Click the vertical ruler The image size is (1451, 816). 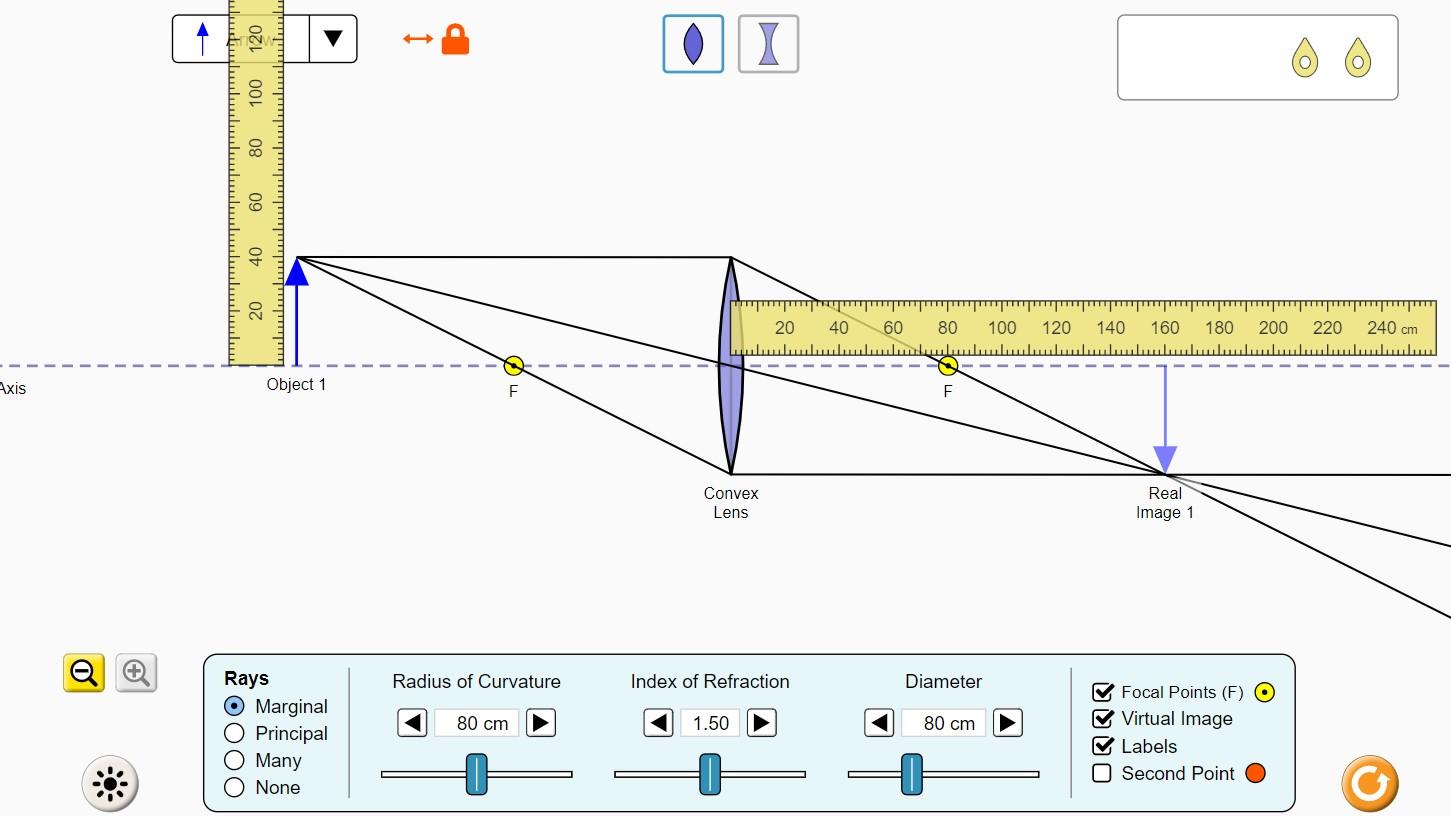tap(256, 182)
